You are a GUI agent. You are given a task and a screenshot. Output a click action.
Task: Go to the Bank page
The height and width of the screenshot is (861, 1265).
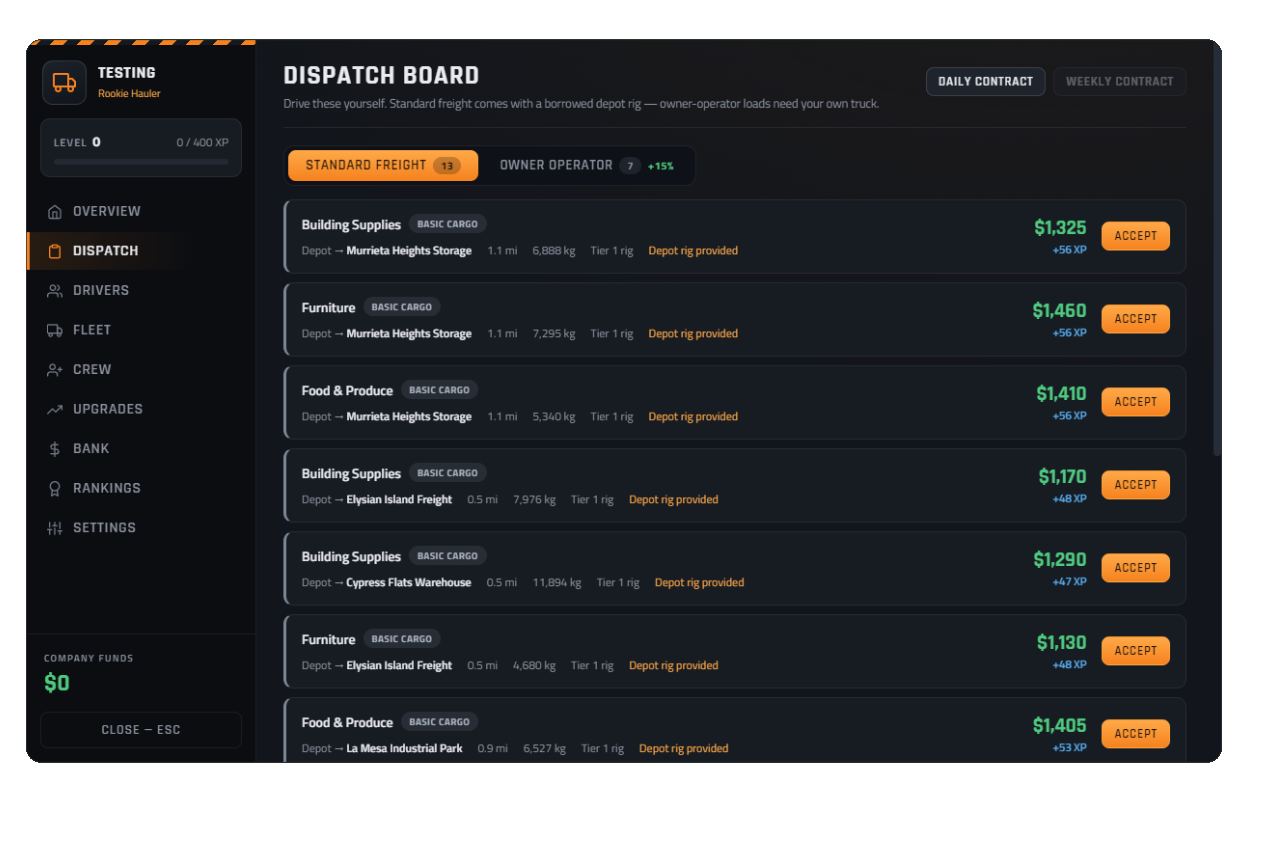click(x=141, y=449)
